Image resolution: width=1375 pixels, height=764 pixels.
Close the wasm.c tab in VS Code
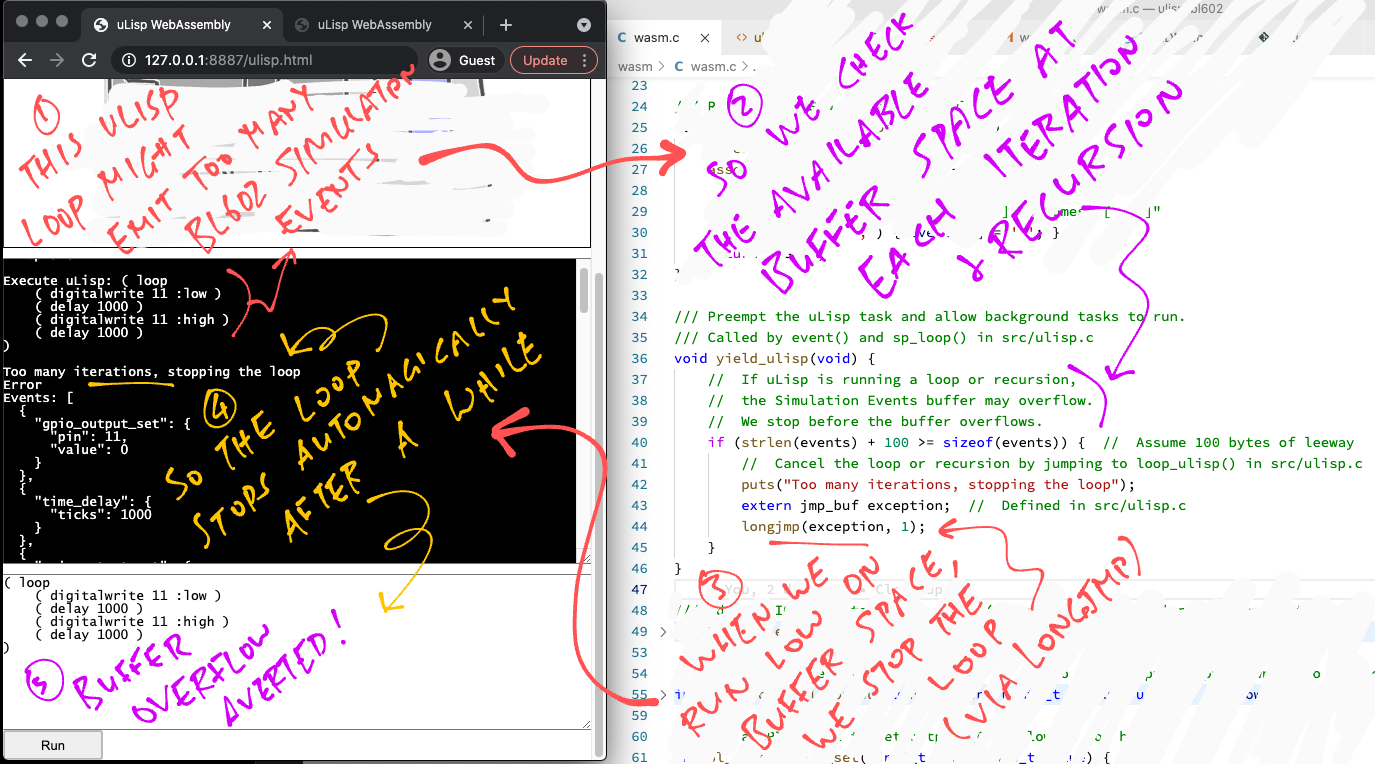point(705,38)
